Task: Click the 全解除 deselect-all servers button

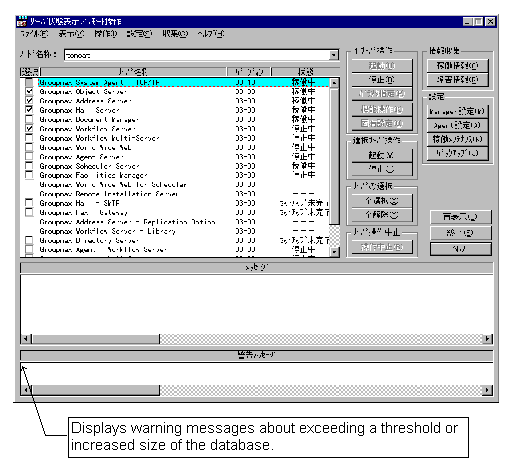Action: 382,215
